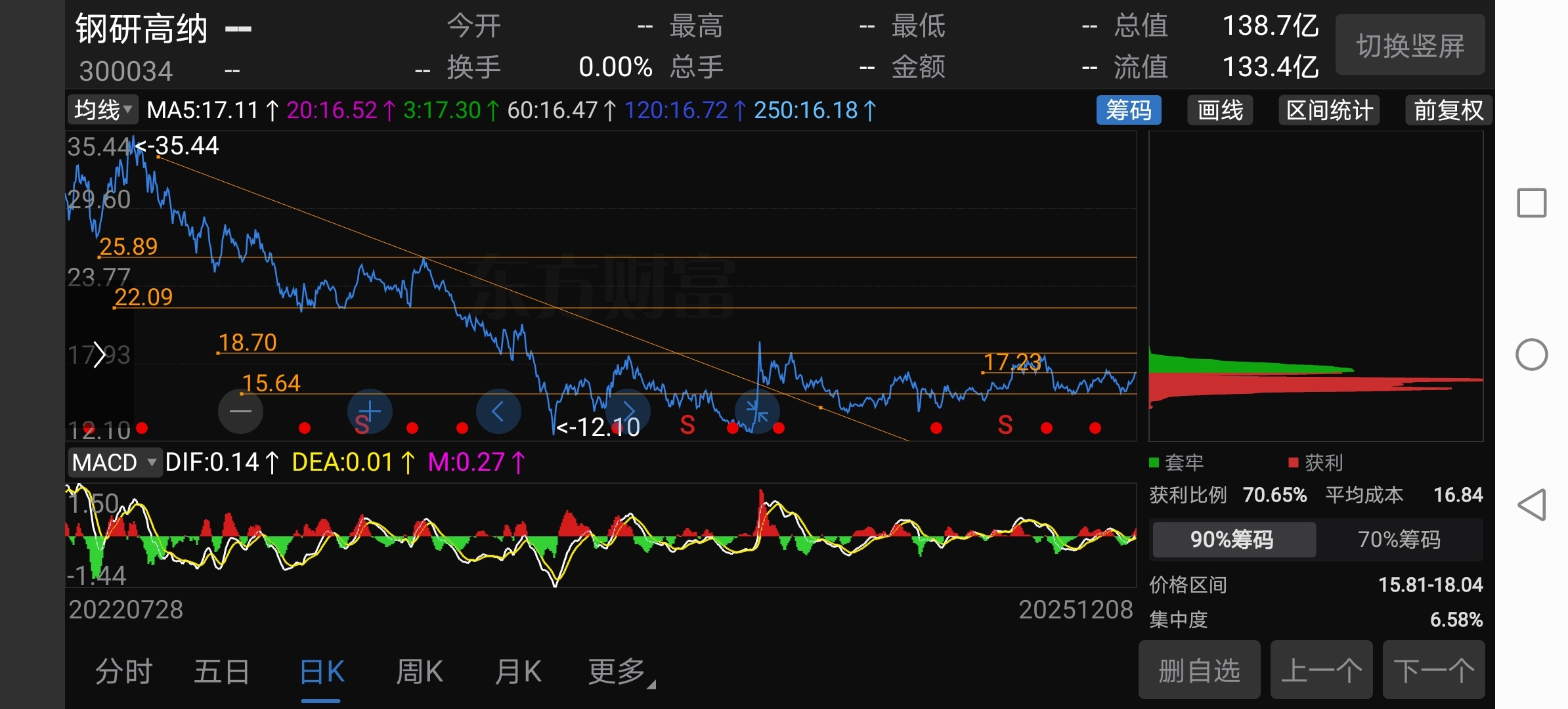Open the 均线 indicator dropdown

(x=103, y=110)
